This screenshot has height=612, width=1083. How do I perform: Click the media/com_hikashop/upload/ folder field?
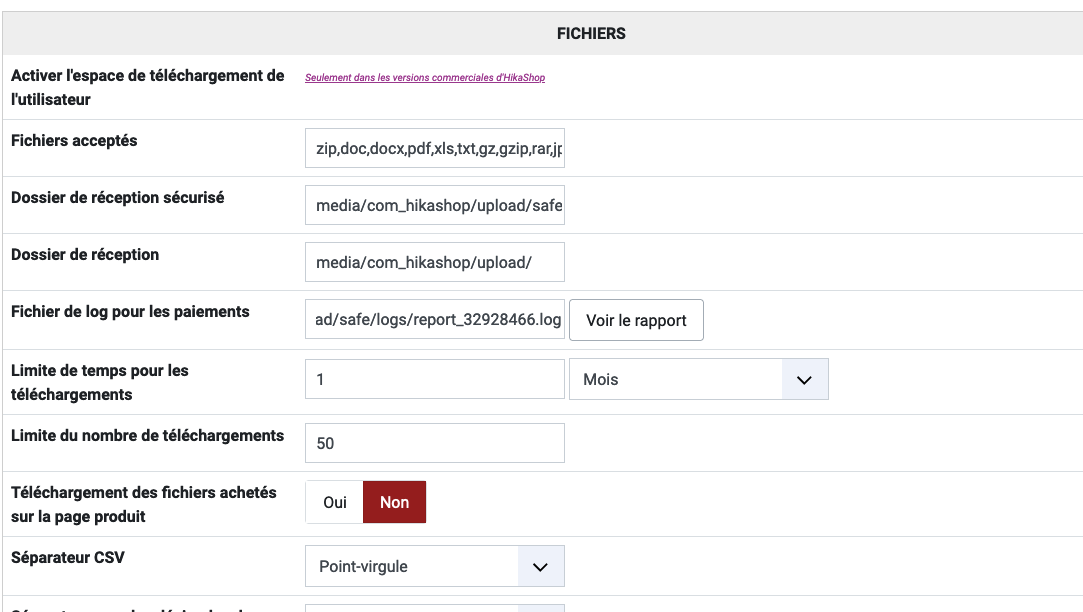(x=434, y=263)
